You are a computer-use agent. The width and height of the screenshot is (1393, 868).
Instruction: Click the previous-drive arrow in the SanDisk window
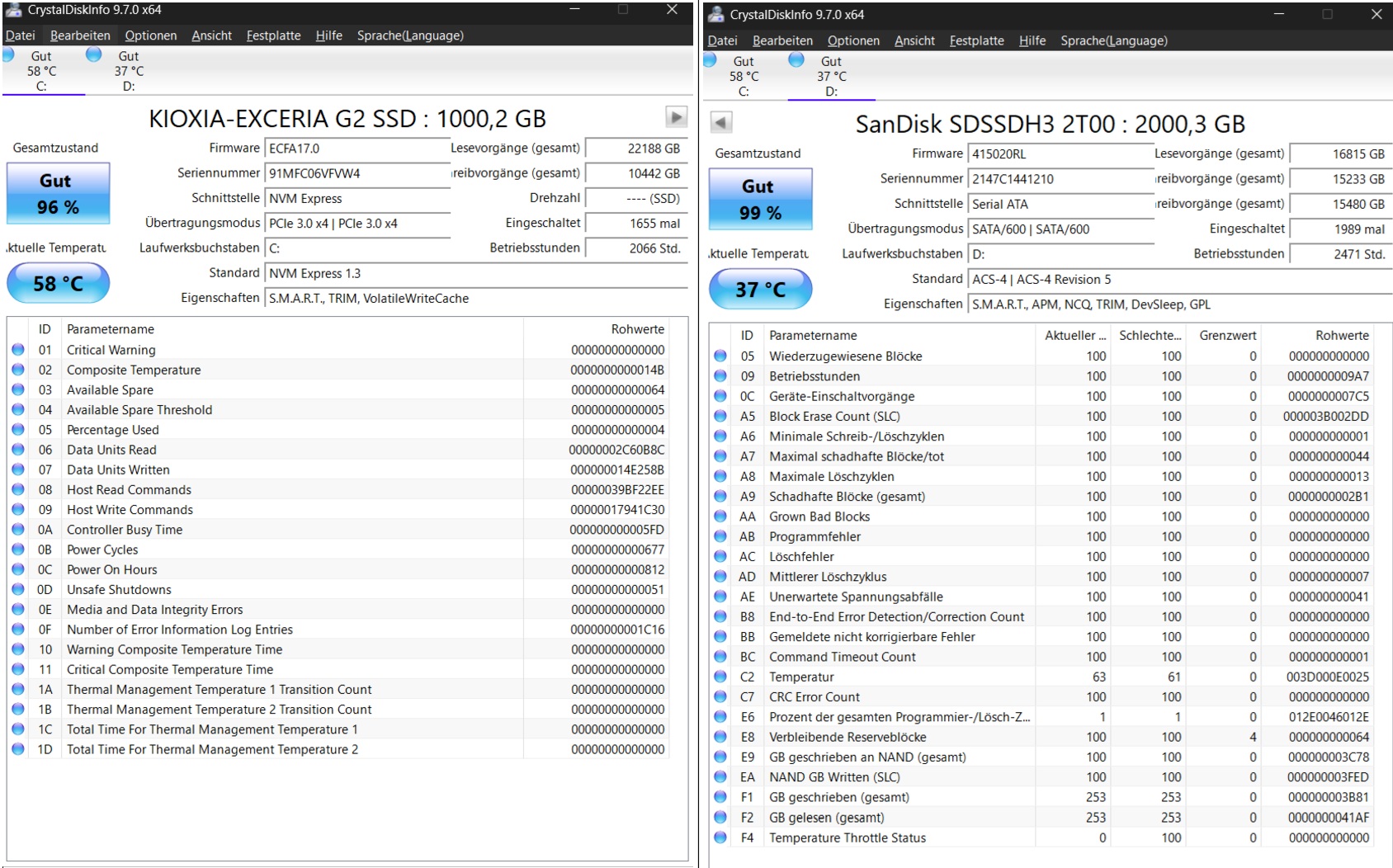point(720,123)
